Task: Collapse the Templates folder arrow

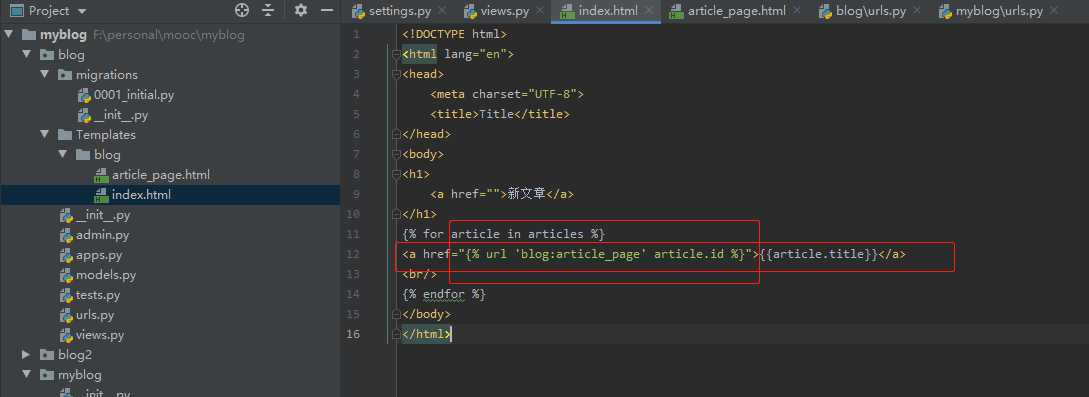Action: point(44,135)
